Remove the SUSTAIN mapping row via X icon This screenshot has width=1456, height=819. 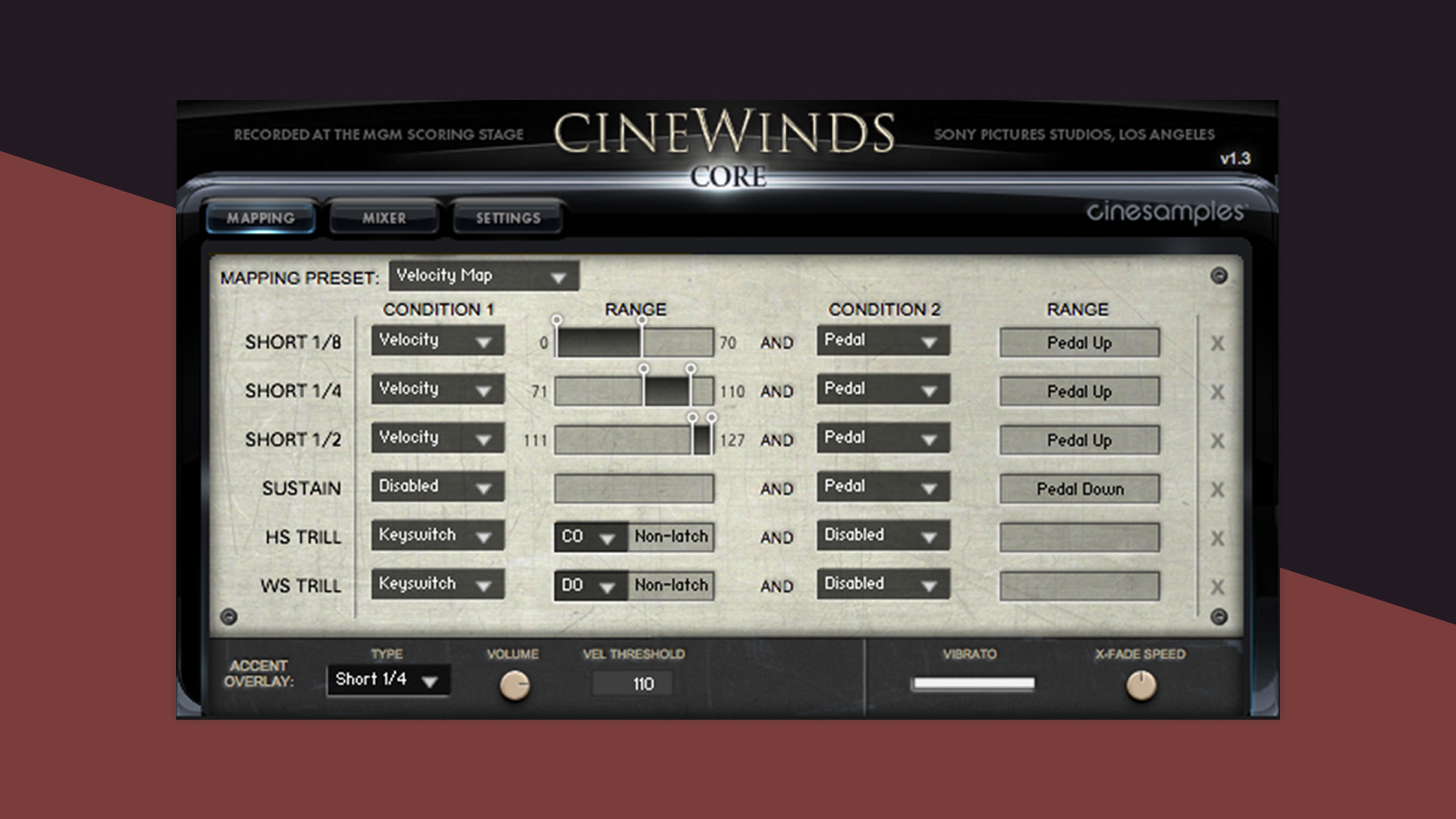tap(1217, 488)
